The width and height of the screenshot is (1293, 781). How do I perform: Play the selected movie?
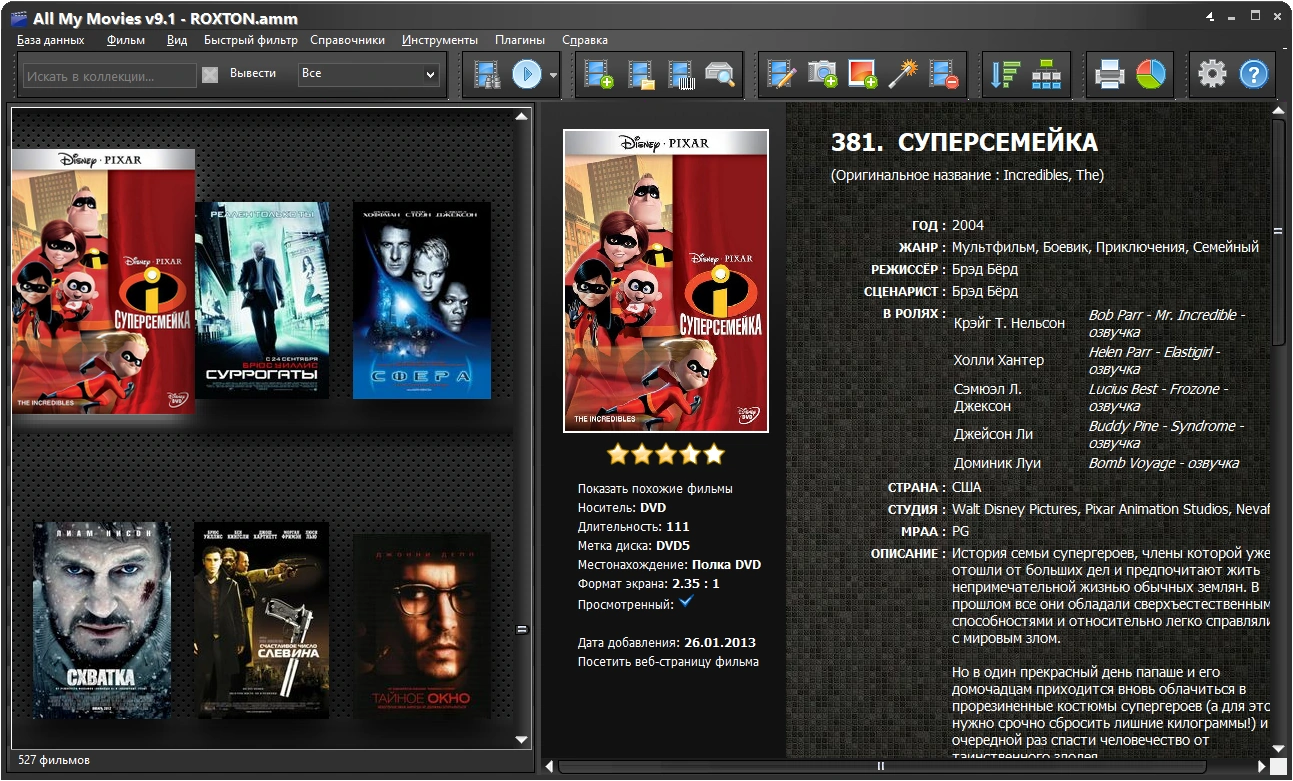(x=527, y=75)
